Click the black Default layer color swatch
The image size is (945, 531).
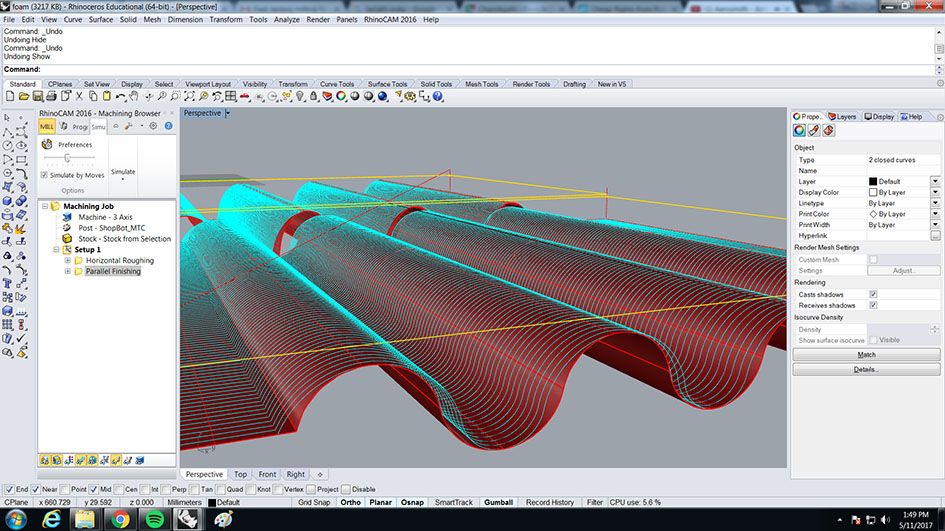point(873,181)
